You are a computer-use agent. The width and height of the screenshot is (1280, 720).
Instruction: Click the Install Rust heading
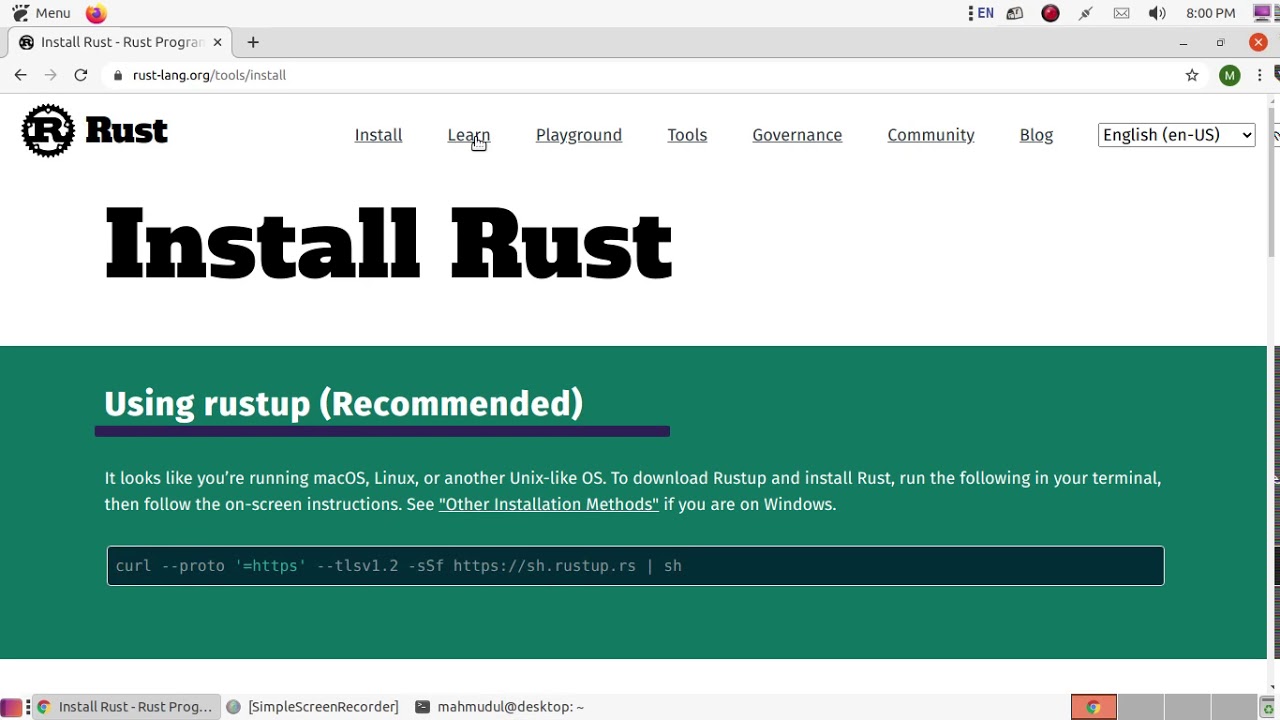(389, 244)
